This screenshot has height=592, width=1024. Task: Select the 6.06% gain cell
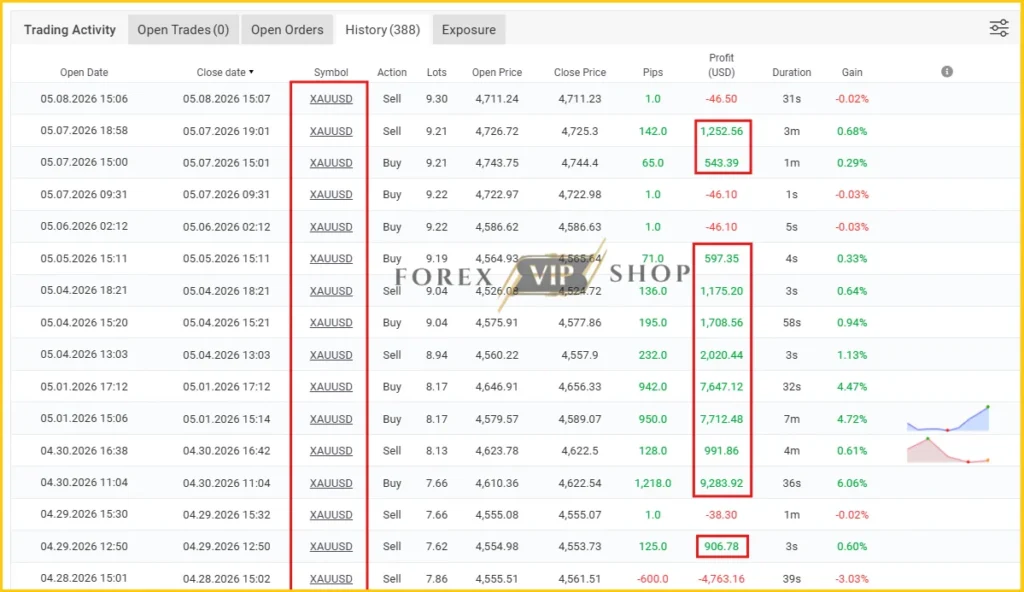click(852, 483)
